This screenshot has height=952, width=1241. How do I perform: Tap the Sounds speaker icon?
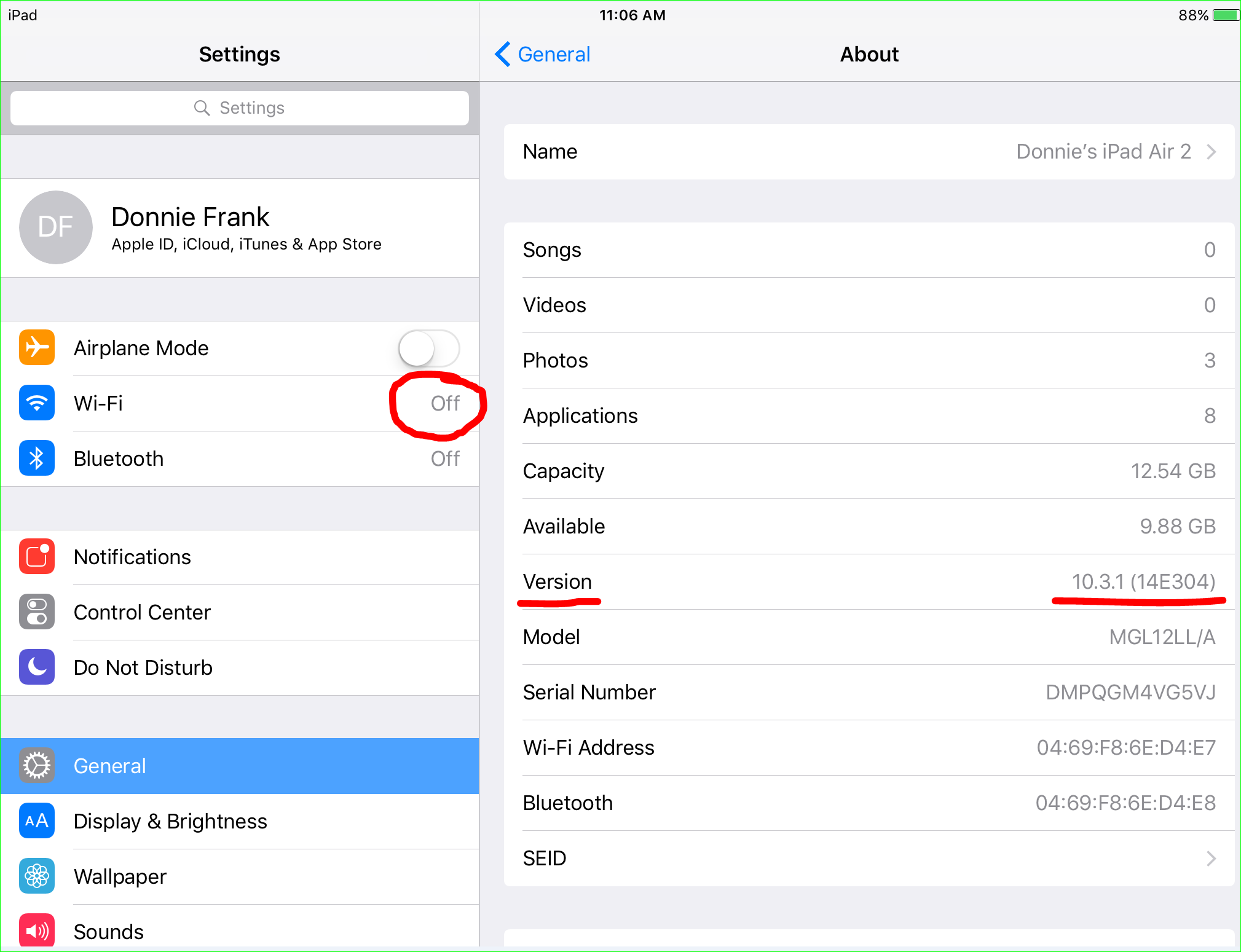pos(37,930)
